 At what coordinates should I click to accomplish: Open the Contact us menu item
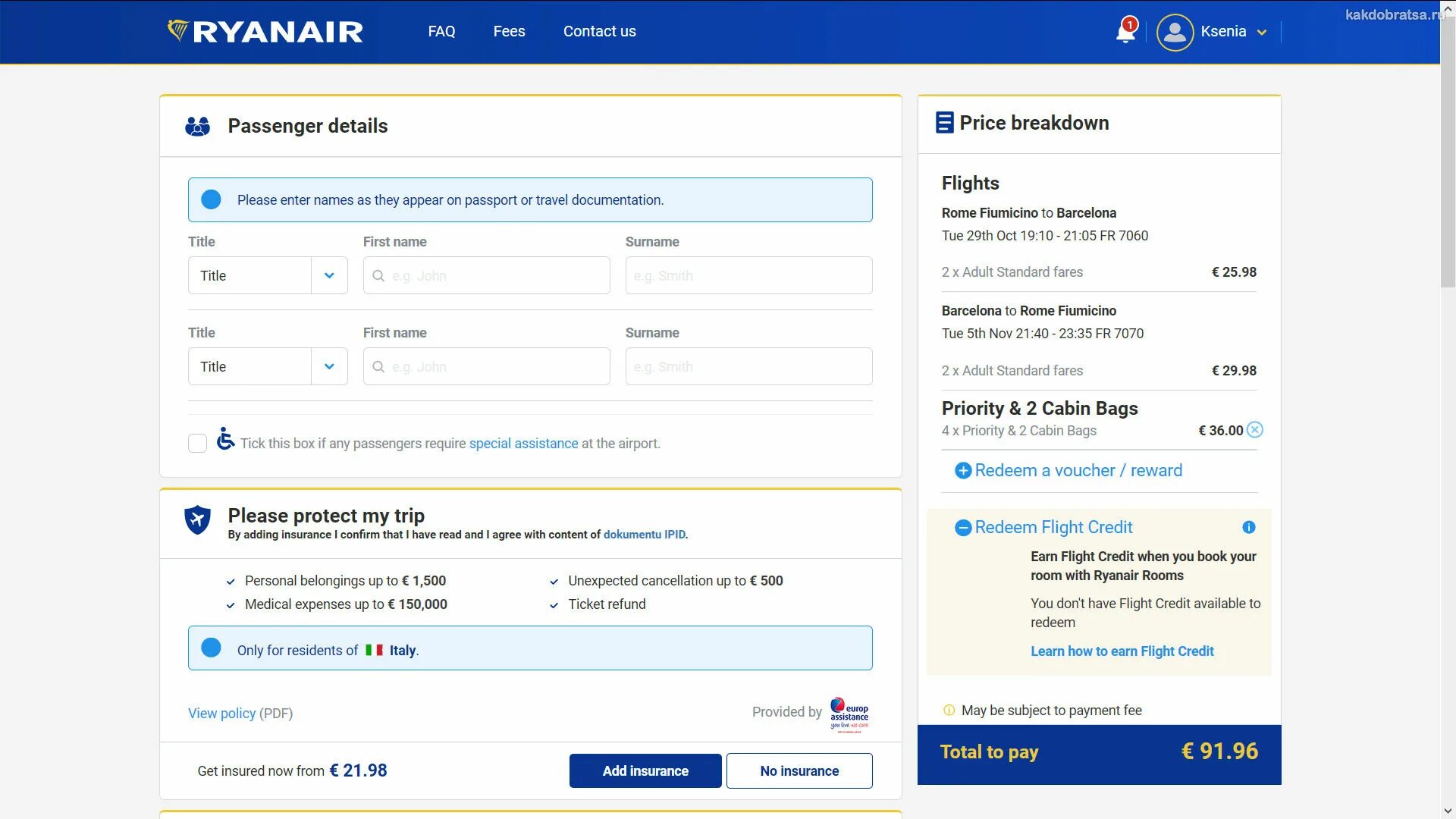(x=599, y=31)
